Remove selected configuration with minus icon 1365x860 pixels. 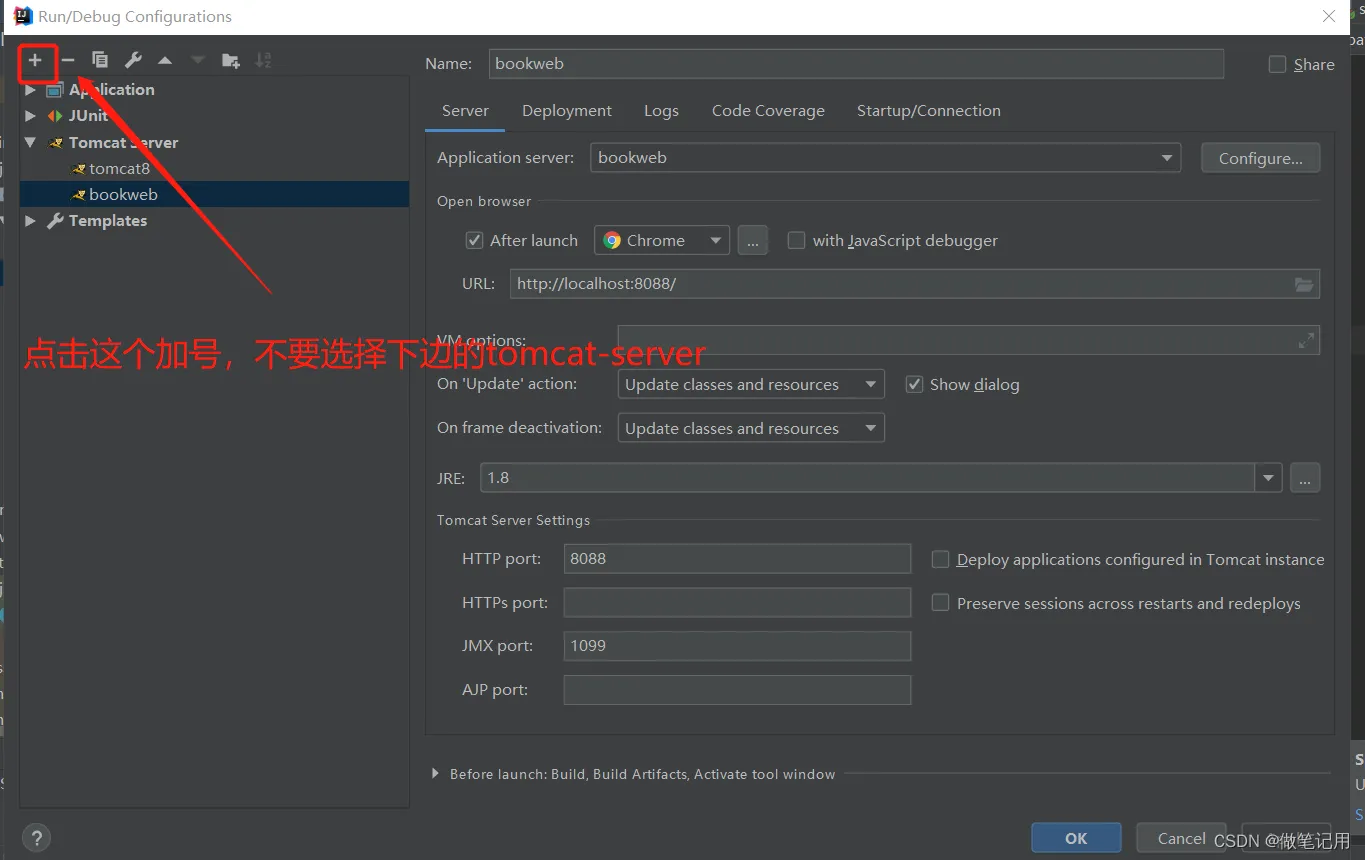pos(67,61)
